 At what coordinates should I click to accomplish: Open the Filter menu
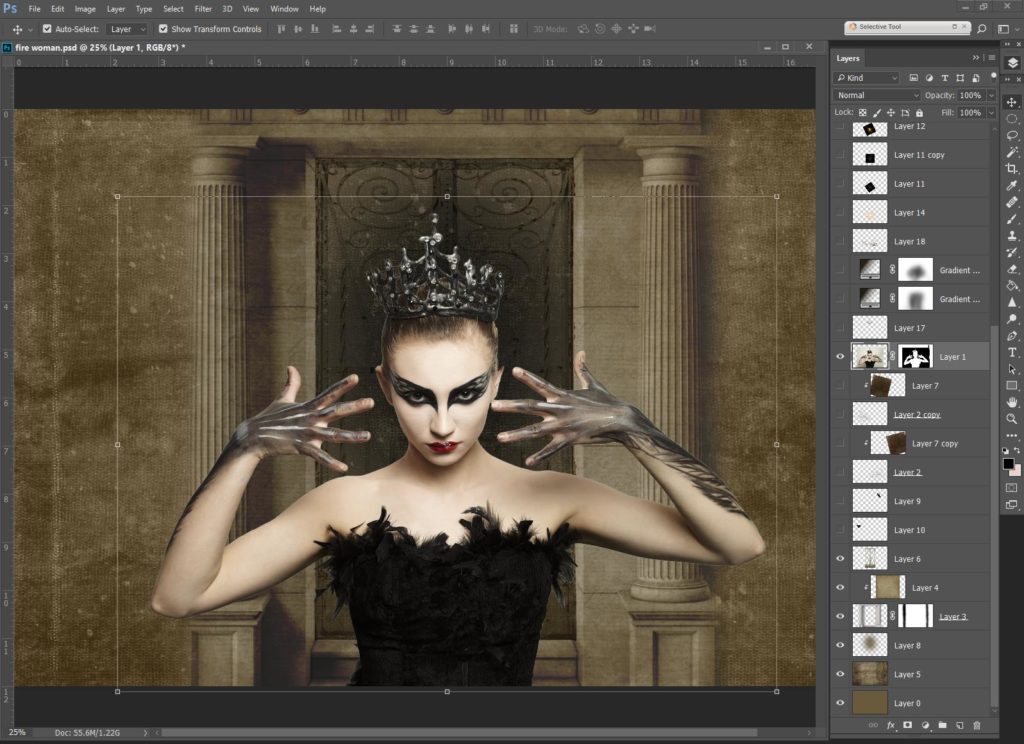203,9
